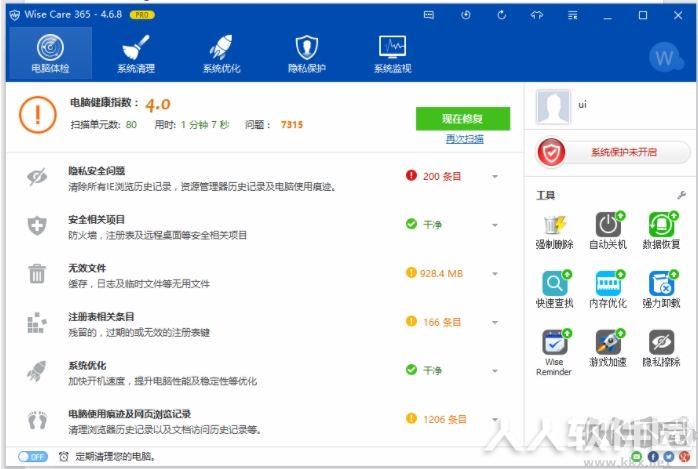The height and width of the screenshot is (469, 698).
Task: Click the shield 安全相关项目 row icon
Action: coord(37,226)
